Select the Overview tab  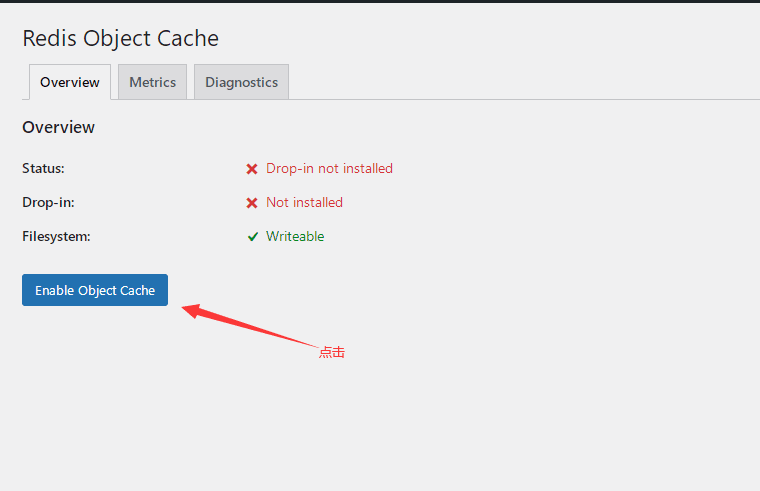pyautogui.click(x=70, y=82)
